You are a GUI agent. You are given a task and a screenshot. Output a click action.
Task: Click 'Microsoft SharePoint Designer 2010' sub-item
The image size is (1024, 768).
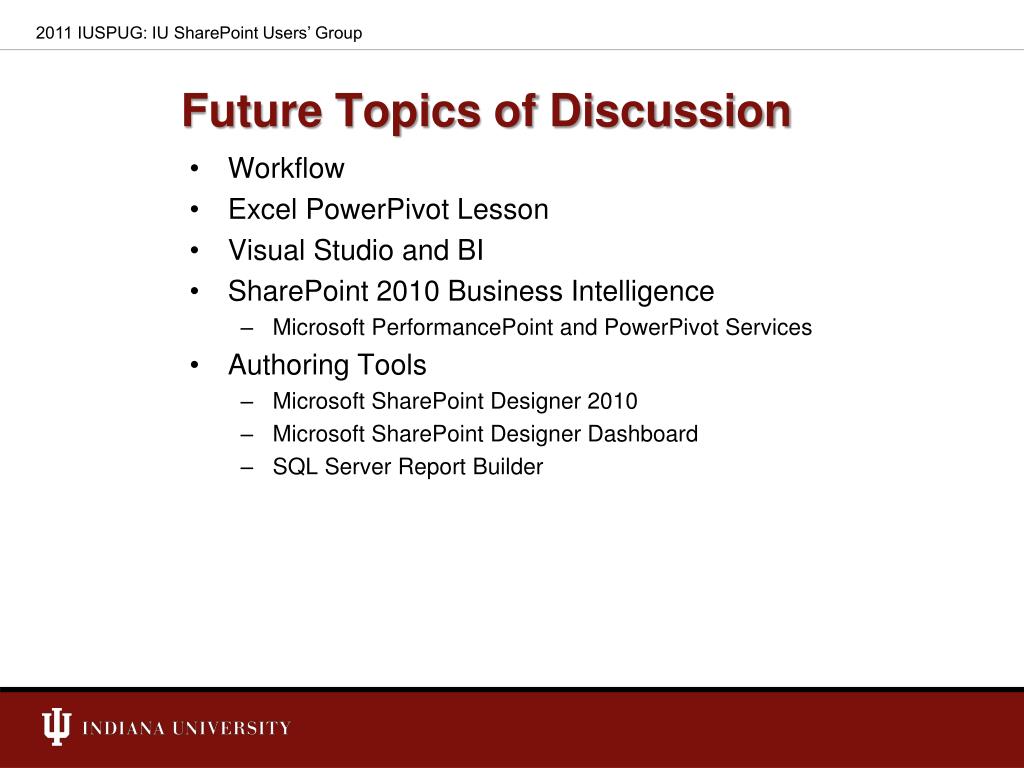point(455,401)
